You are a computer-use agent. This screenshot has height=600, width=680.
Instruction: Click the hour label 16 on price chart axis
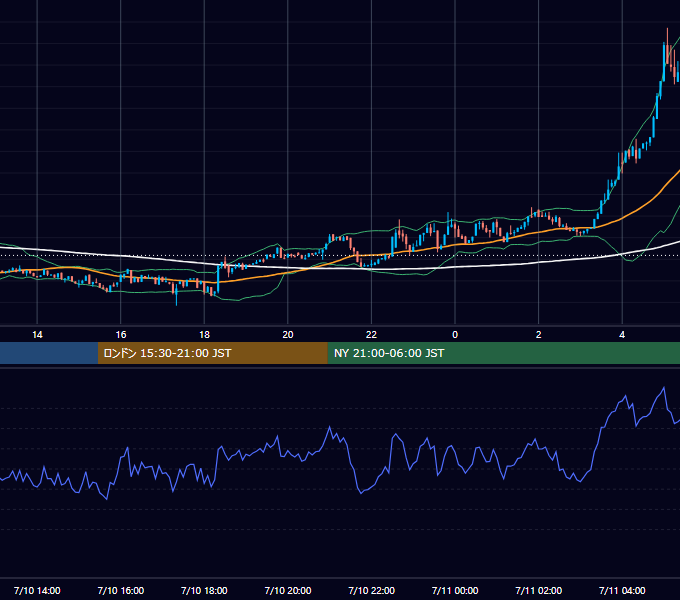(121, 335)
